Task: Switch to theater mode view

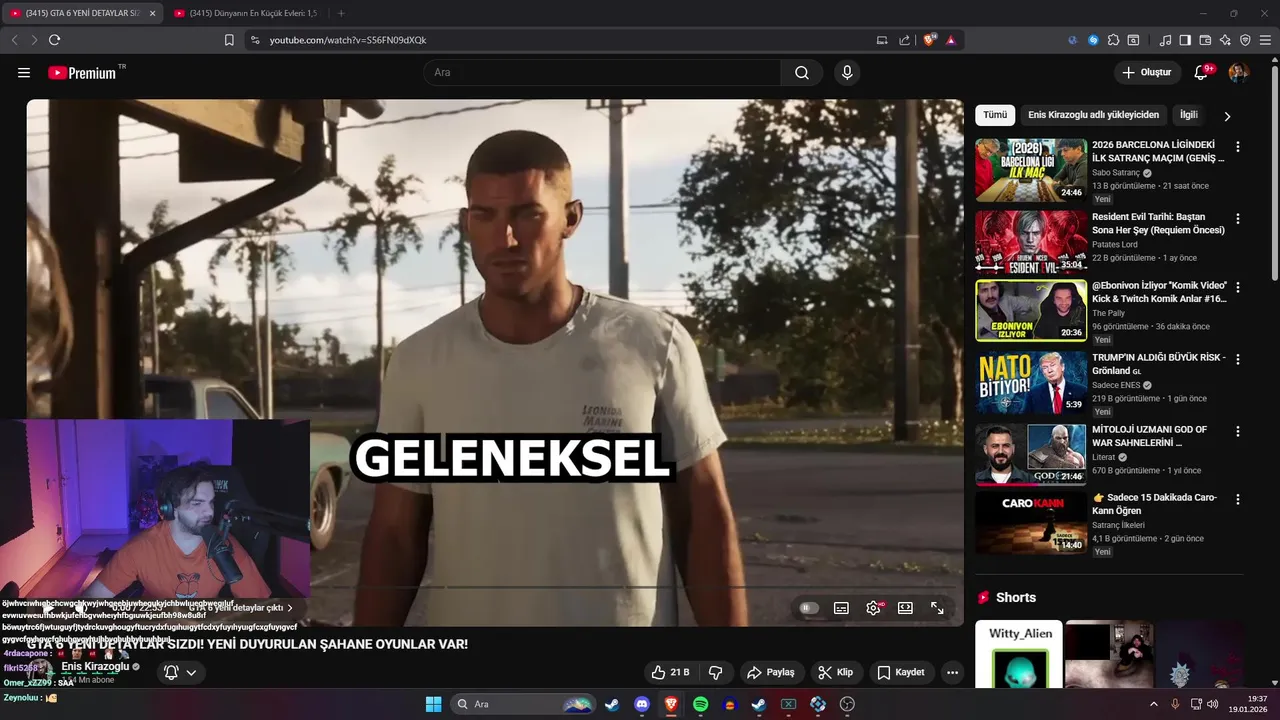Action: 905,608
